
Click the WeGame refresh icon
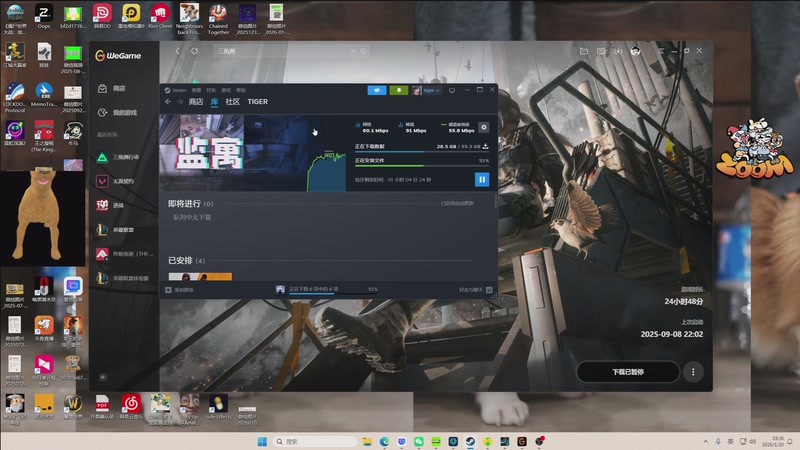194,51
